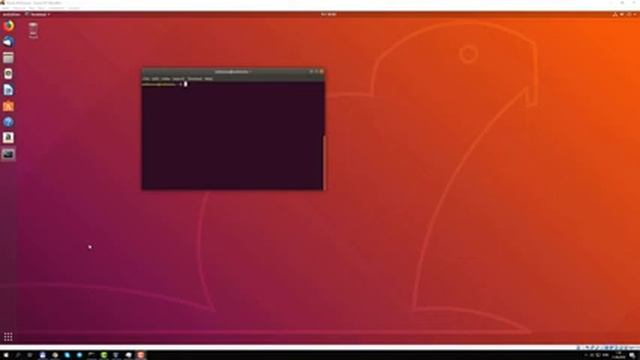Open Amazon launcher in the dock
This screenshot has width=640, height=360.
[8, 138]
